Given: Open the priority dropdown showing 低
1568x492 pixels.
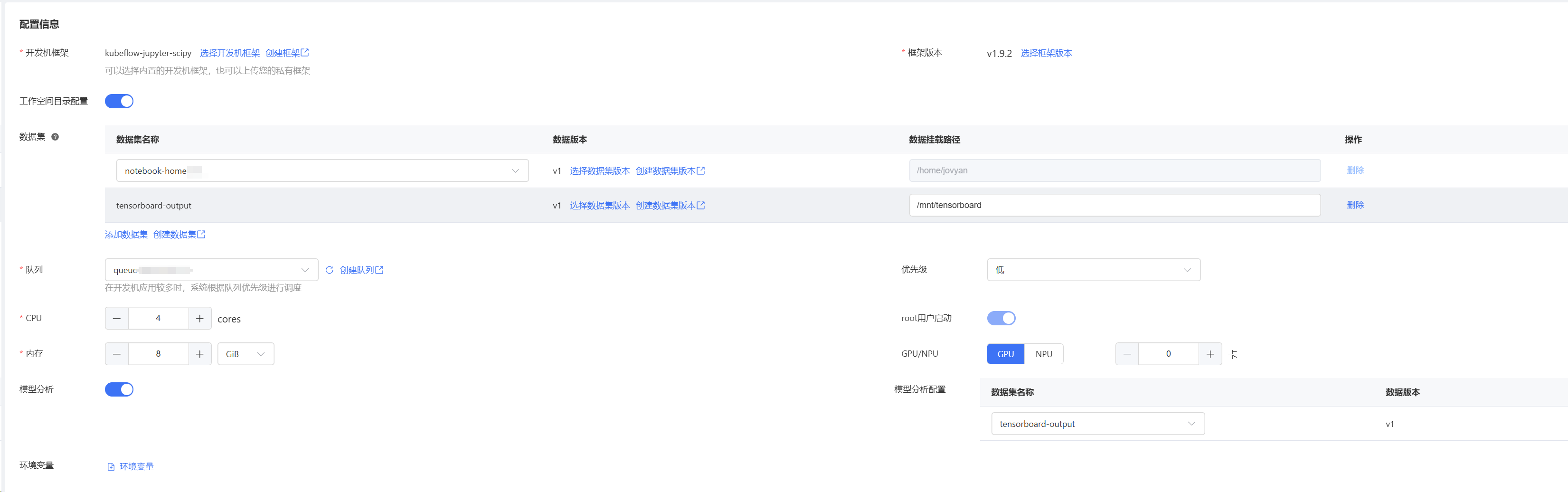Looking at the screenshot, I should coord(1093,270).
